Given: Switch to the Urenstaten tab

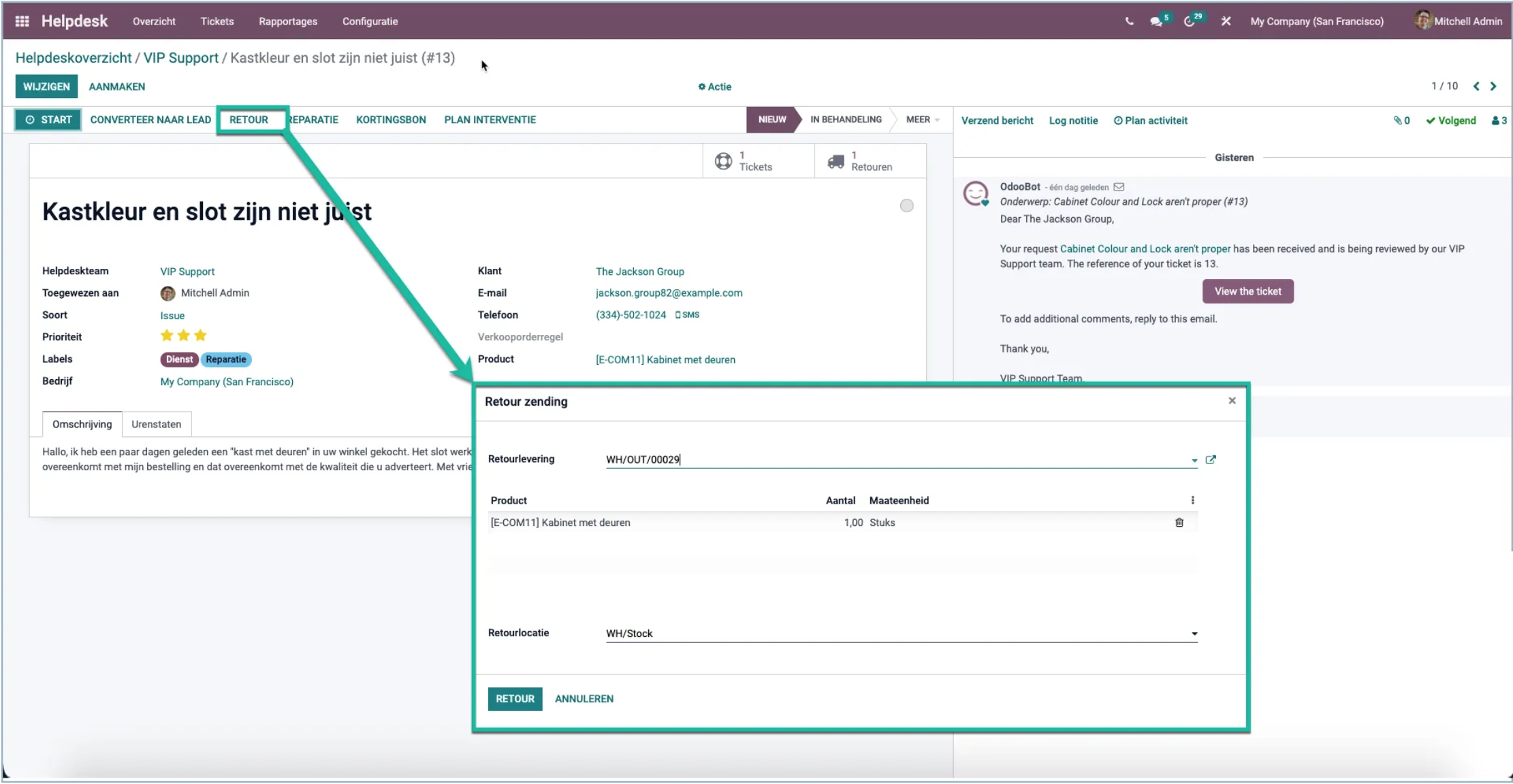Looking at the screenshot, I should click(157, 423).
